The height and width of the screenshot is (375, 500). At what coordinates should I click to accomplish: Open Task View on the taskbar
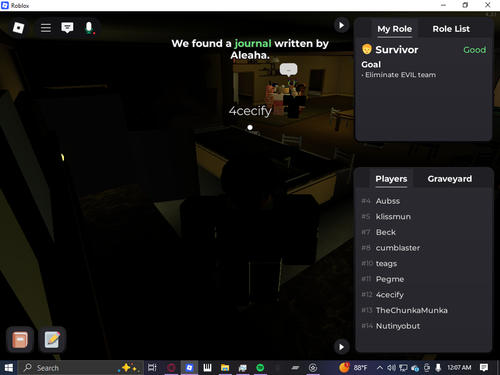pos(152,368)
